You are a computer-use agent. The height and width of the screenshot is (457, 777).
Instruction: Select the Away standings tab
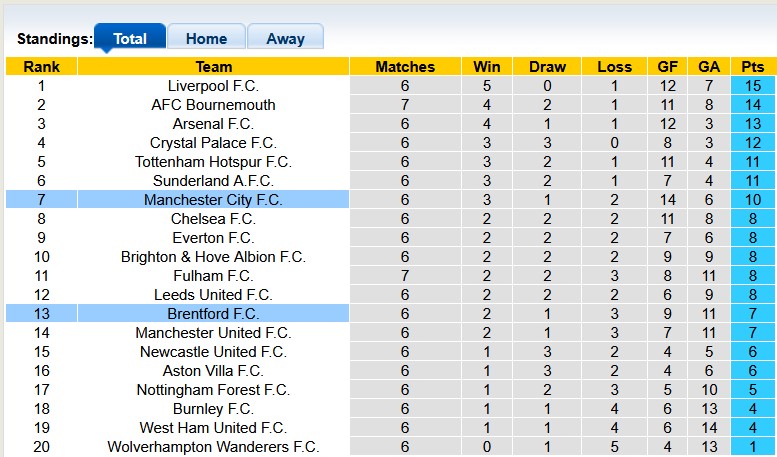point(285,38)
